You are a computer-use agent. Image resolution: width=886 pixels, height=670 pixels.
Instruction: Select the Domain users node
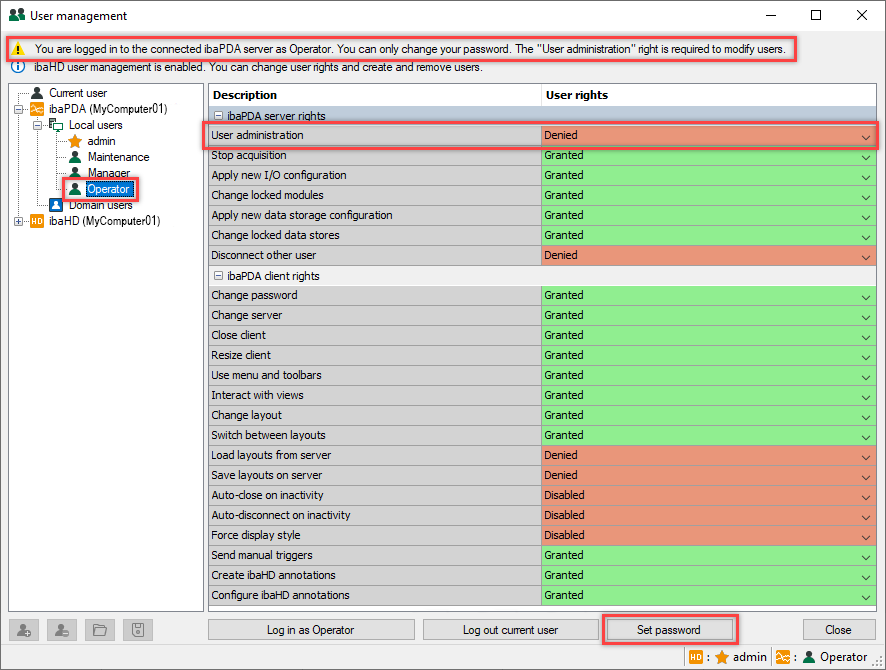coord(100,205)
